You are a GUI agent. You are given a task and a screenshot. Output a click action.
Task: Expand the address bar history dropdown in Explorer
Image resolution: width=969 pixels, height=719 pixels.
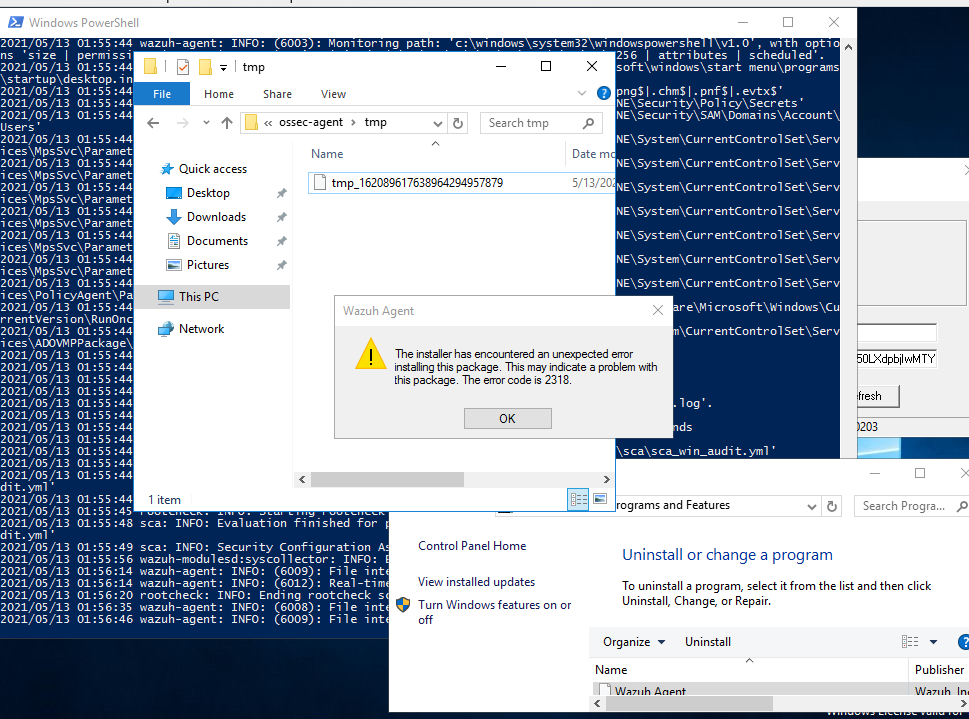pos(438,123)
